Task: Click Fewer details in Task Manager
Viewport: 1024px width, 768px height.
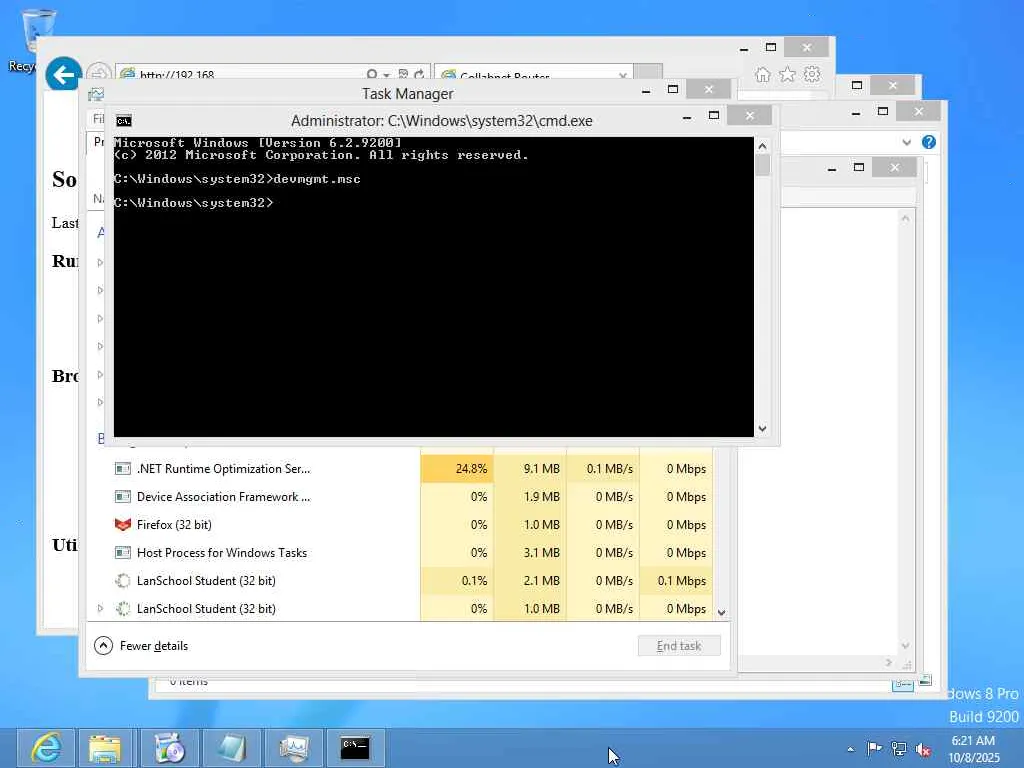Action: [x=141, y=646]
